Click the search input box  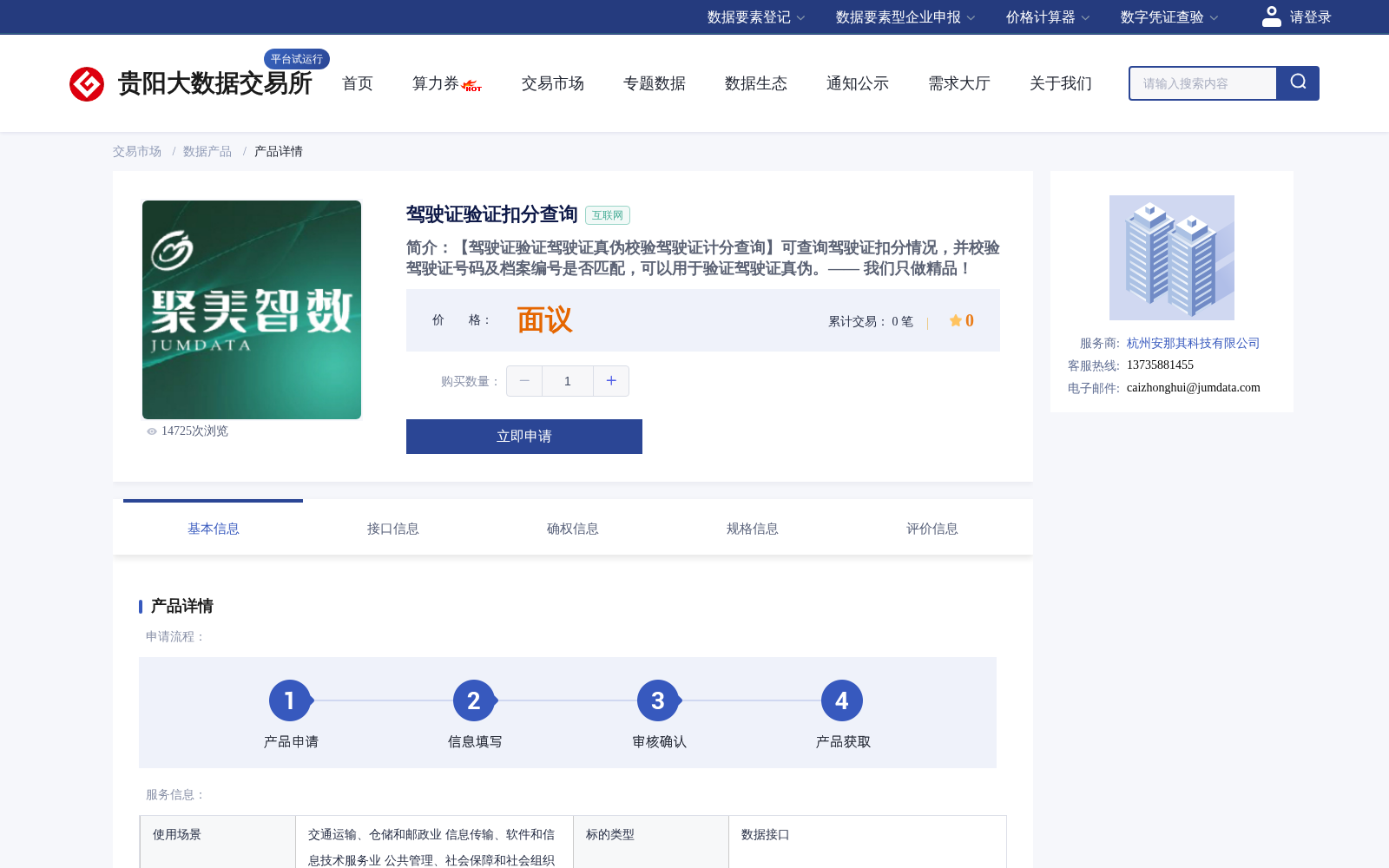coord(1203,83)
